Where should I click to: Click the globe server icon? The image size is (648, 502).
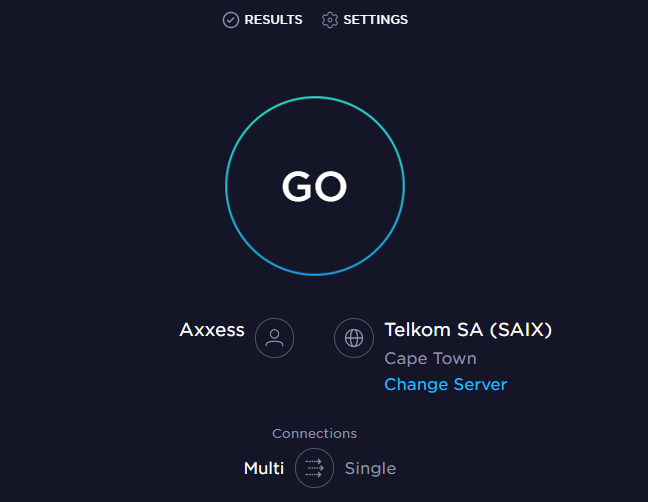click(x=354, y=338)
